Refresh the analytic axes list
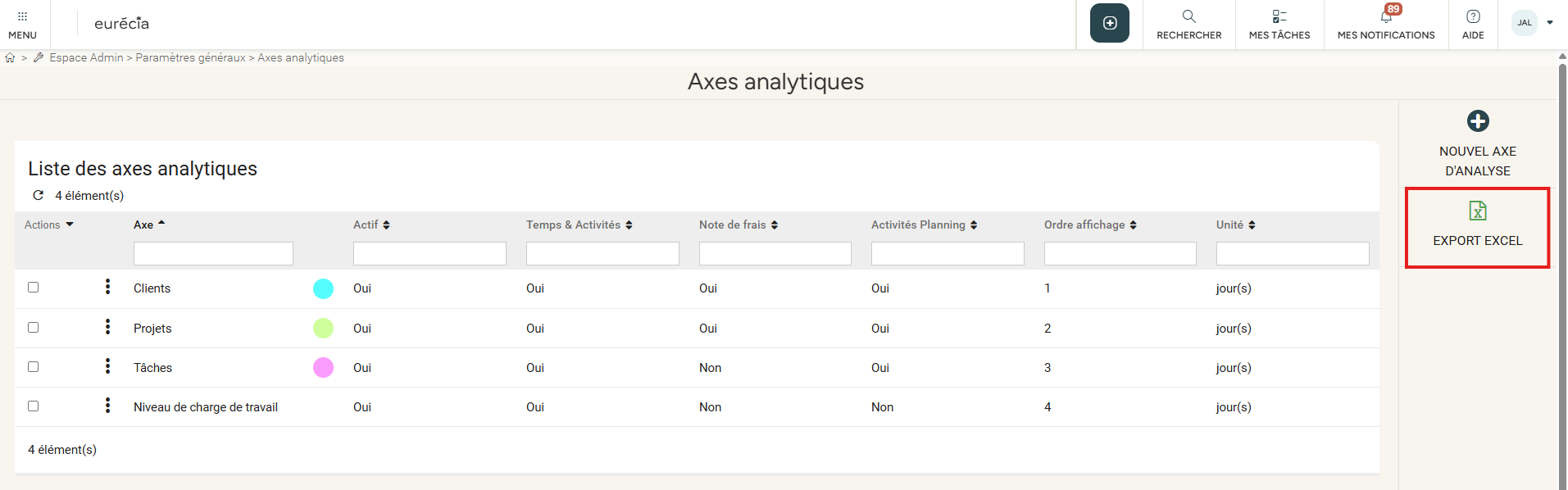The image size is (1568, 490). (x=38, y=195)
